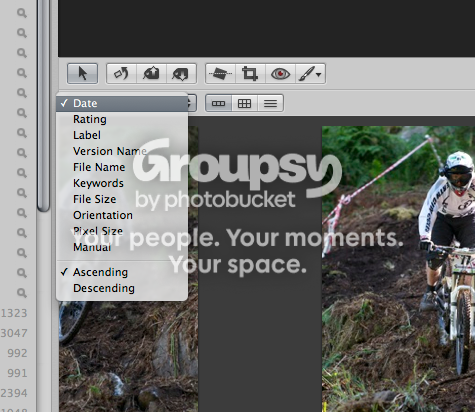Image resolution: width=475 pixels, height=412 pixels.
Task: Sort by Orientation
Action: pyautogui.click(x=122, y=215)
